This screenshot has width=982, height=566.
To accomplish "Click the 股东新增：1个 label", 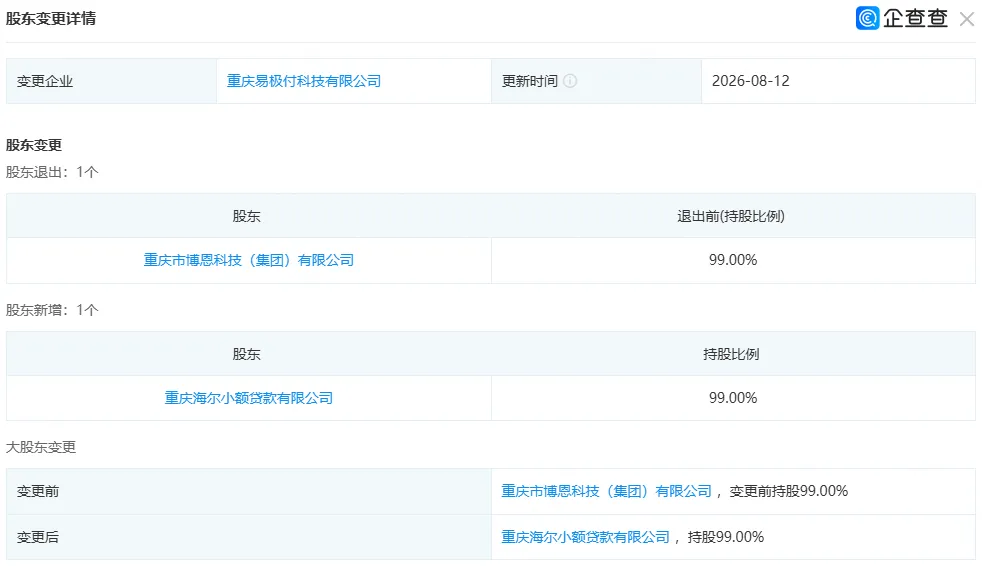I will tap(52, 310).
